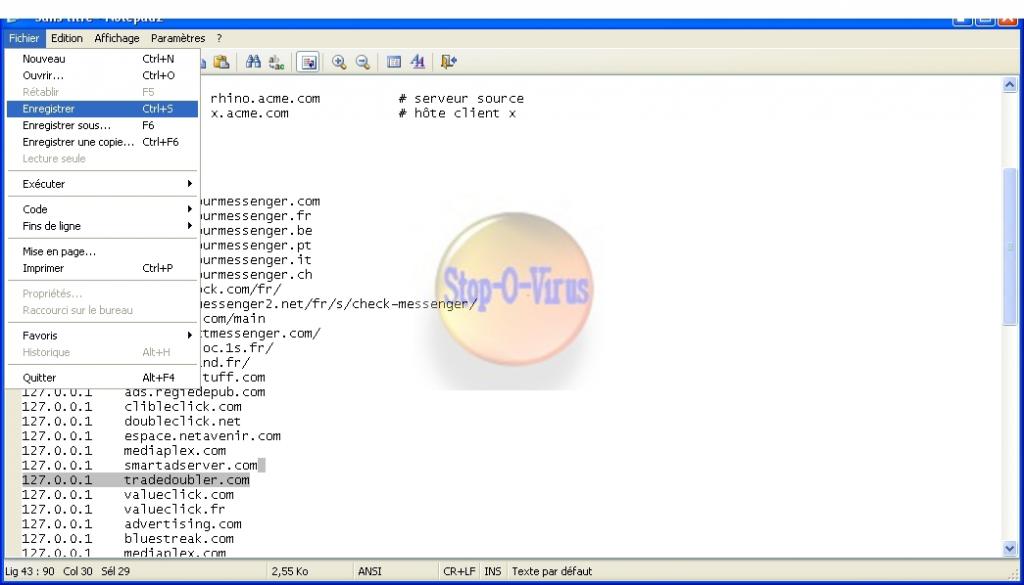Open the syntax scheme selection icon

point(394,62)
